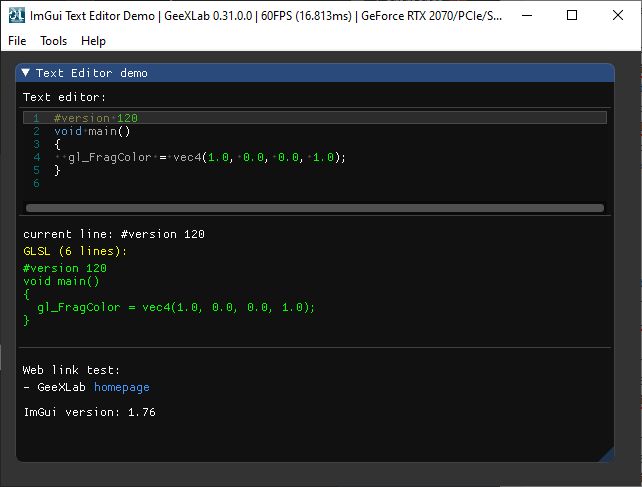
Task: Click the 'current line: #version 120' text
Action: [114, 234]
